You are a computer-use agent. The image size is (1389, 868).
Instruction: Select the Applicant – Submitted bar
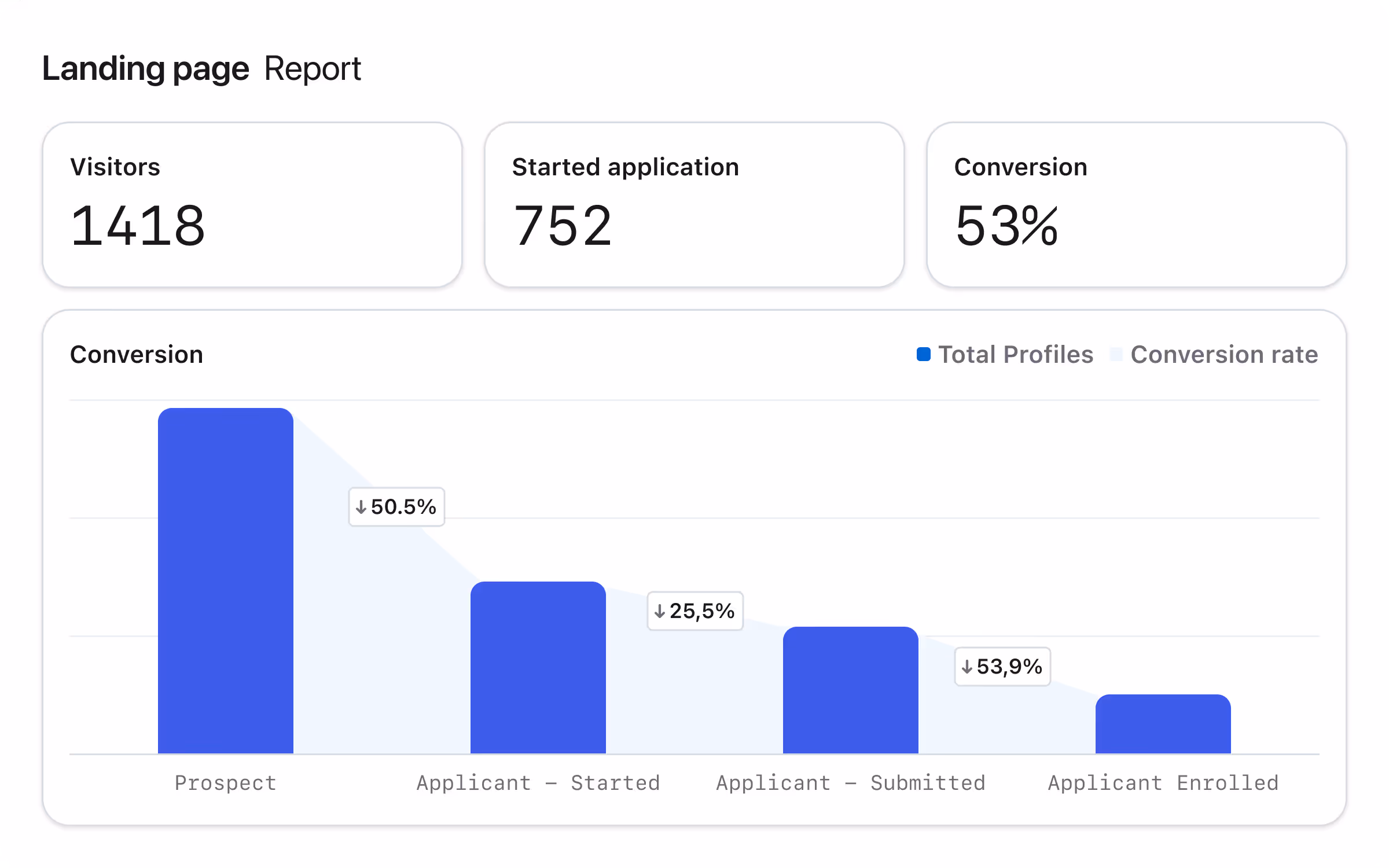coord(851,689)
